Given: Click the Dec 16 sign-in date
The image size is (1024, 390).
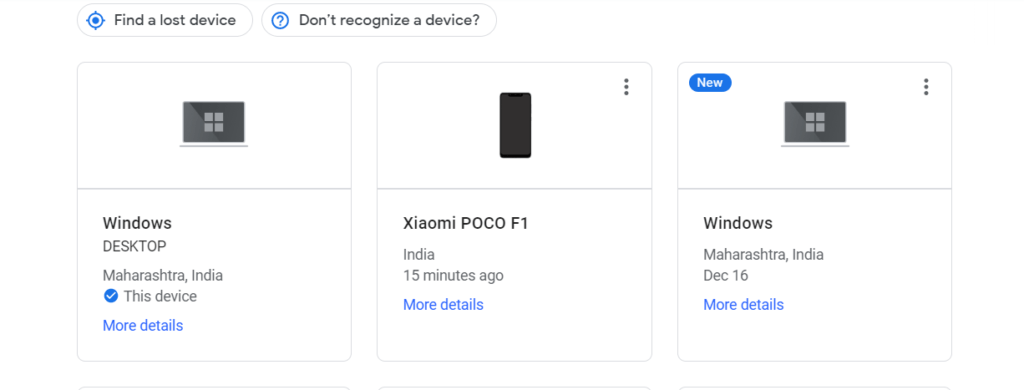Looking at the screenshot, I should coord(726,276).
